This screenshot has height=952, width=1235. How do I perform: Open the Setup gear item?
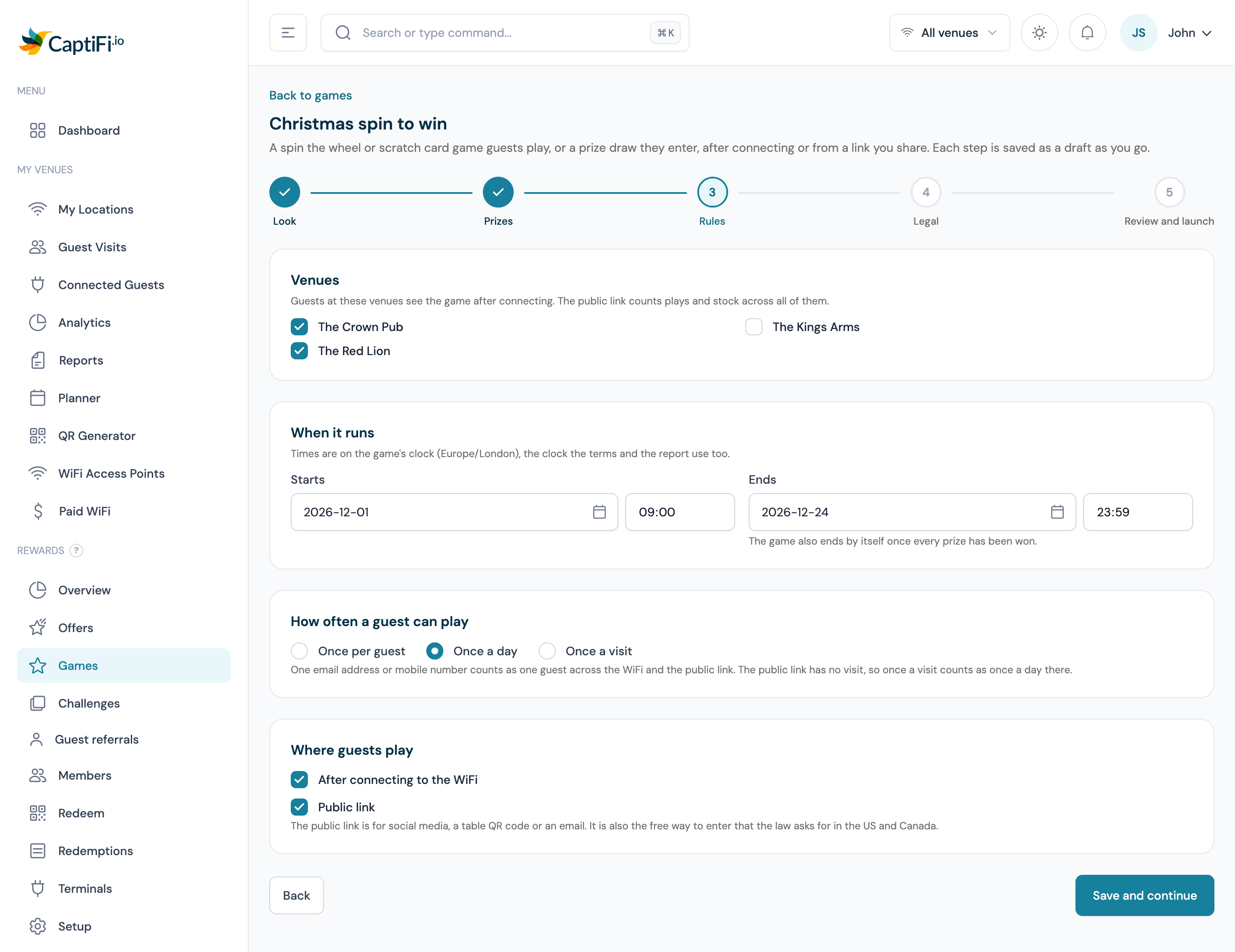(x=124, y=926)
